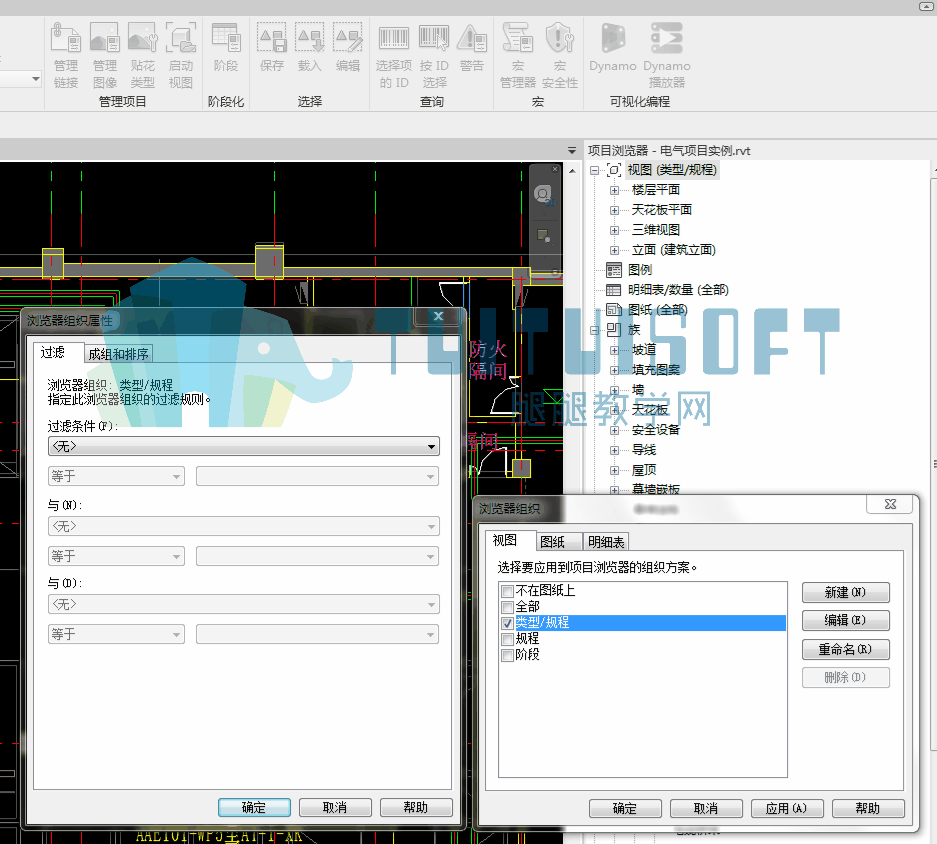Cancel the 浏览器组织 dialog
937x844 pixels.
(706, 809)
